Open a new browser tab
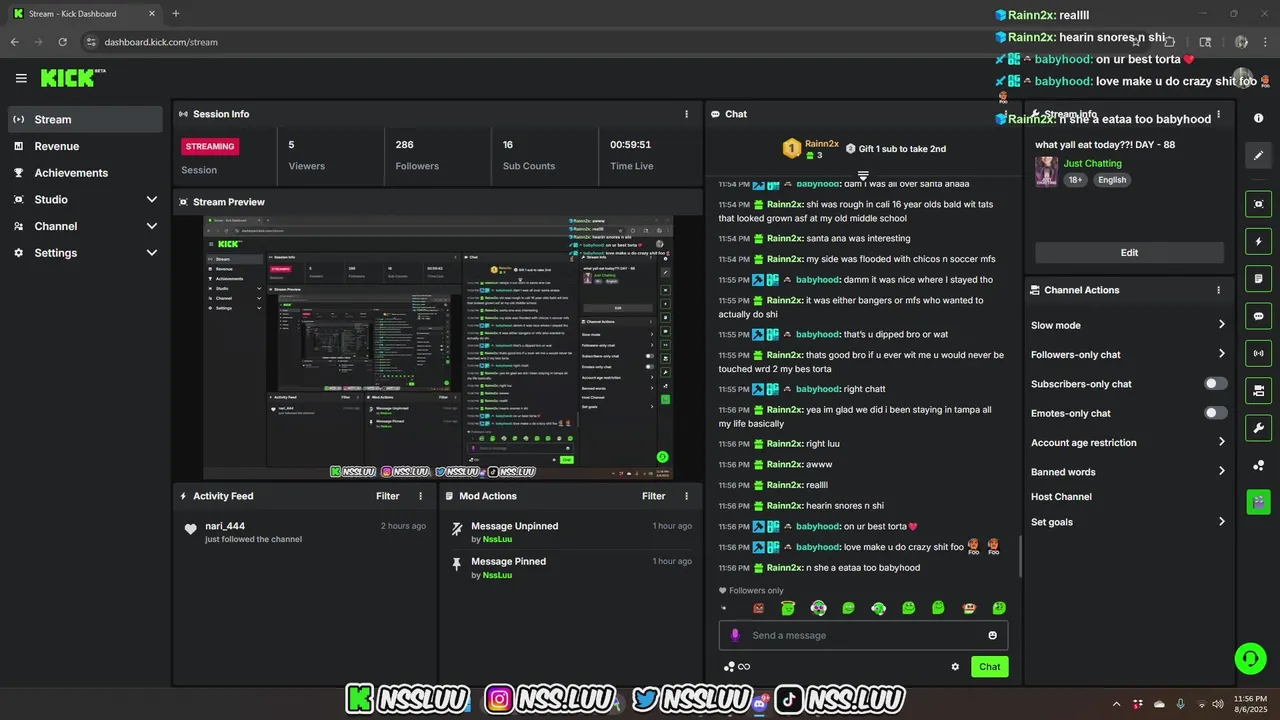Image resolution: width=1280 pixels, height=720 pixels. [x=176, y=14]
